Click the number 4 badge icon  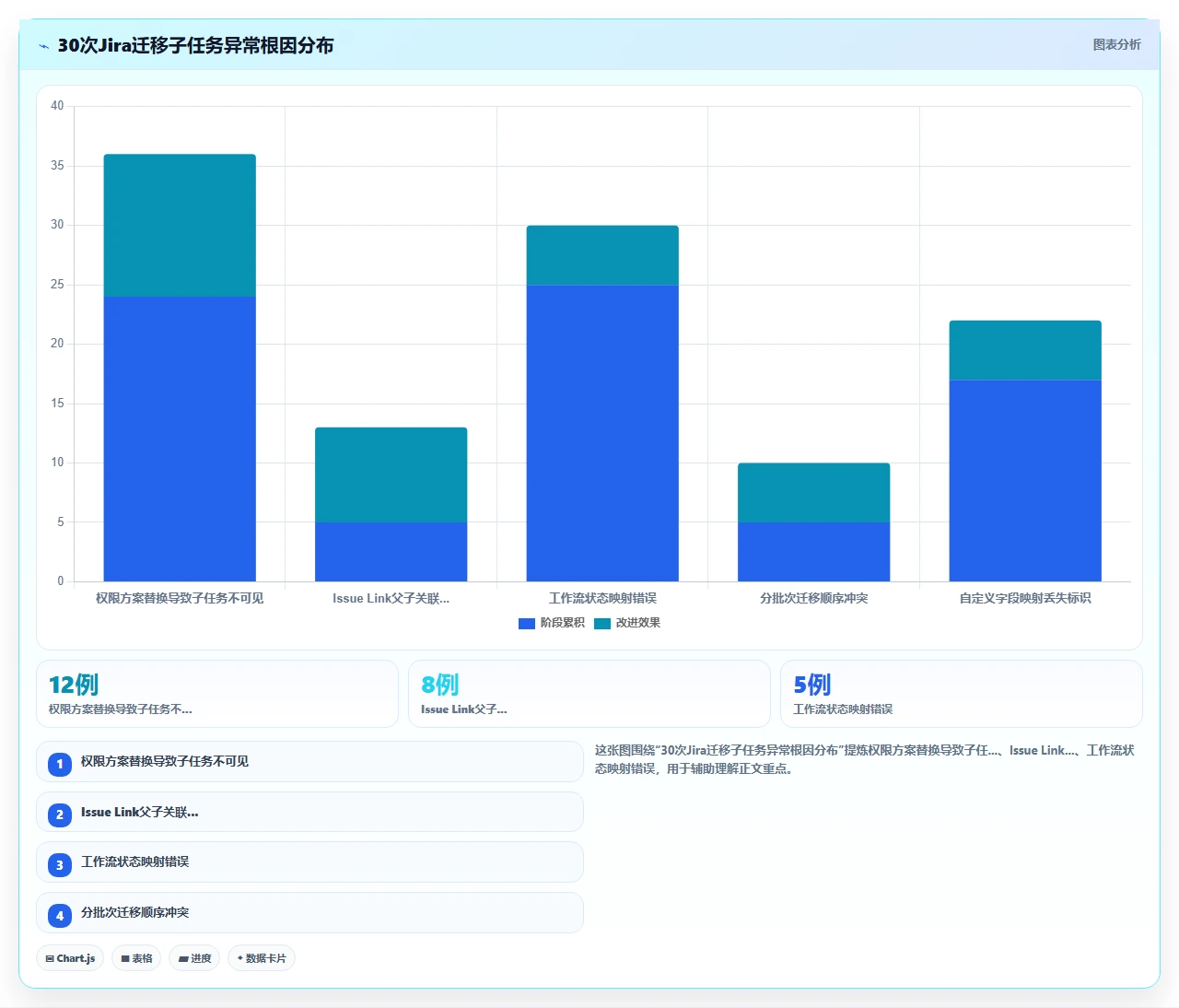[x=60, y=916]
